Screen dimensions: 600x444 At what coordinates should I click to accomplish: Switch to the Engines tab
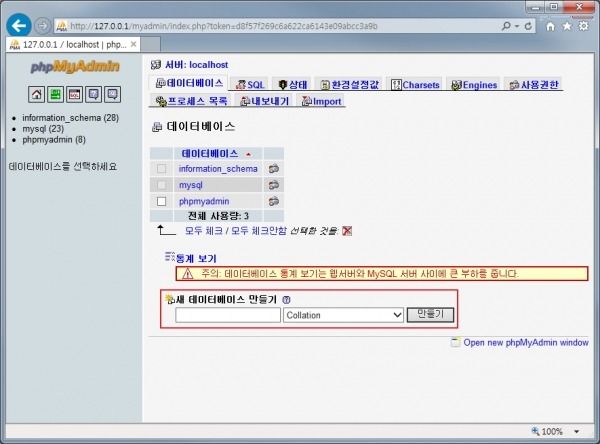click(474, 85)
